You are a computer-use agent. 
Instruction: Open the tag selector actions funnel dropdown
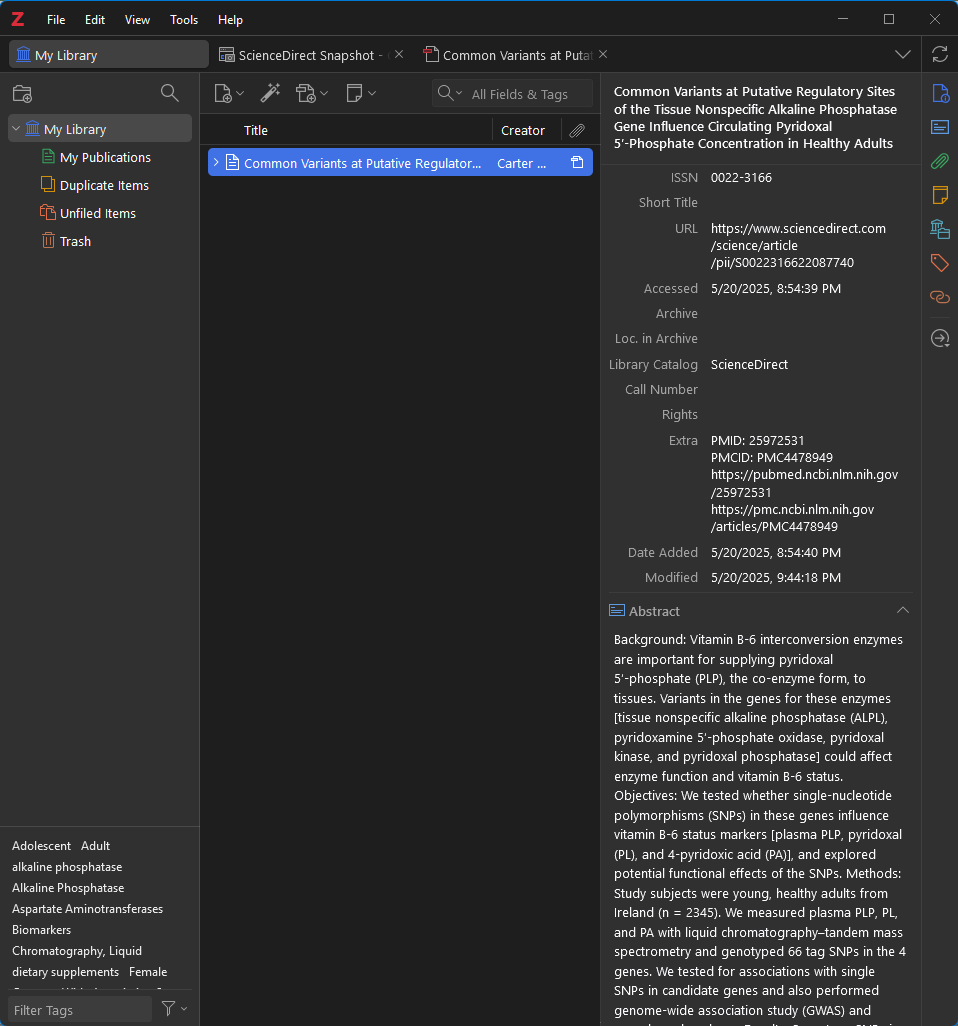(175, 1009)
